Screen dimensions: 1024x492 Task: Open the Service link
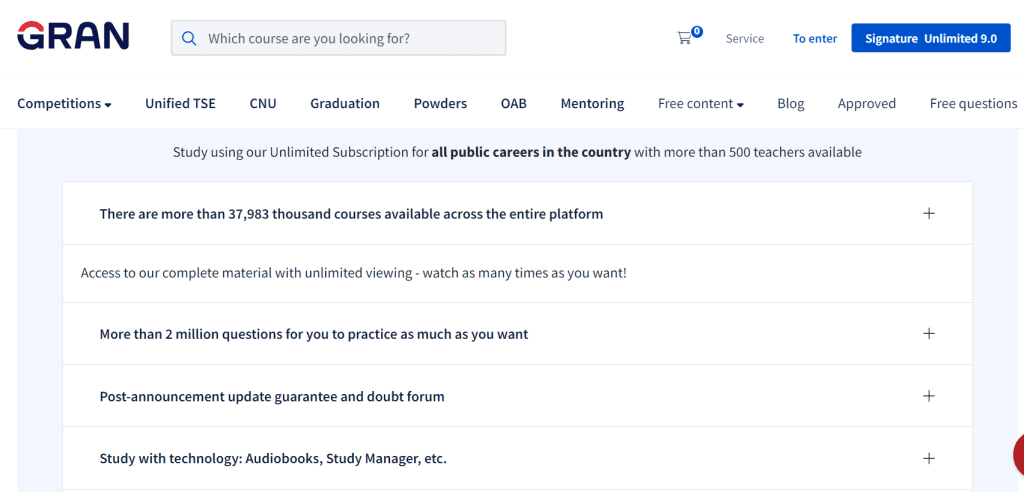click(x=744, y=38)
